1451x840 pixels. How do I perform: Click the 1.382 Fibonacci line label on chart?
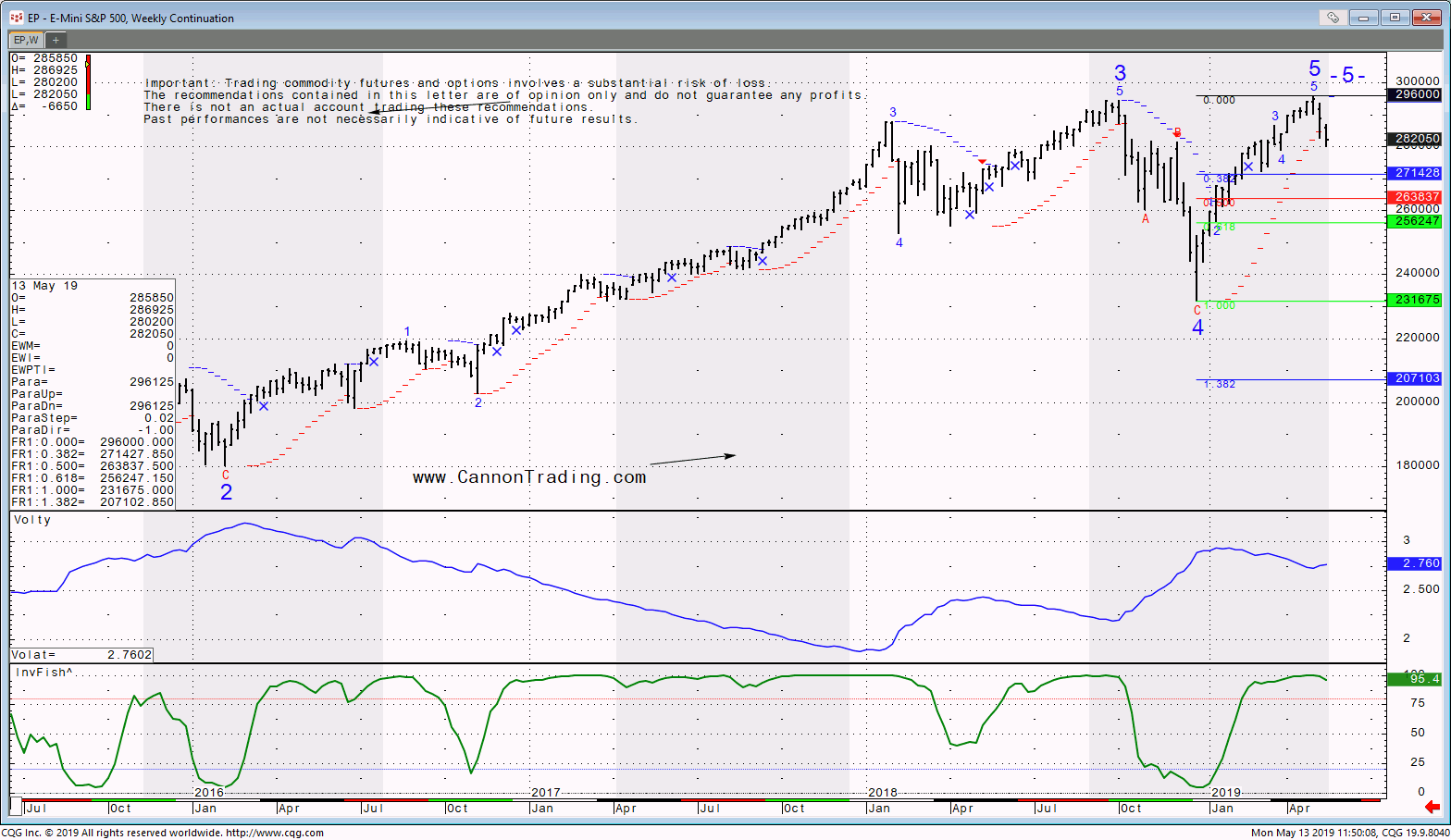coord(1220,385)
